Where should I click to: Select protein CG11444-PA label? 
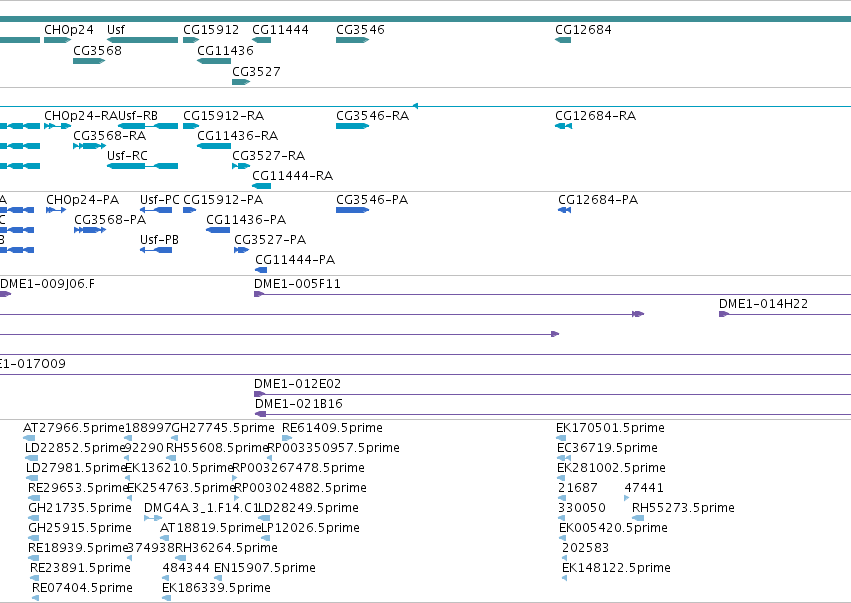click(295, 260)
